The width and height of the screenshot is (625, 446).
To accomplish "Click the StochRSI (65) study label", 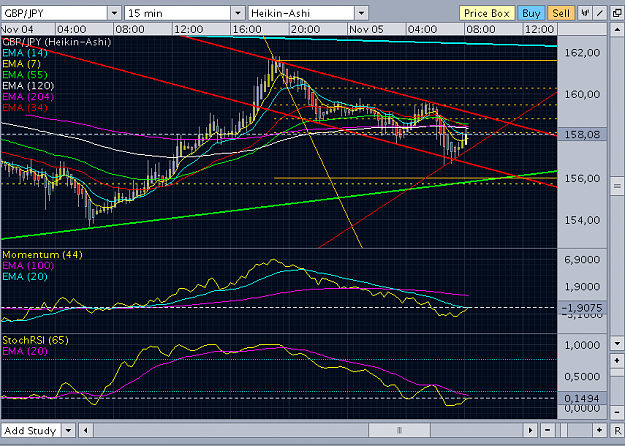I will point(35,340).
